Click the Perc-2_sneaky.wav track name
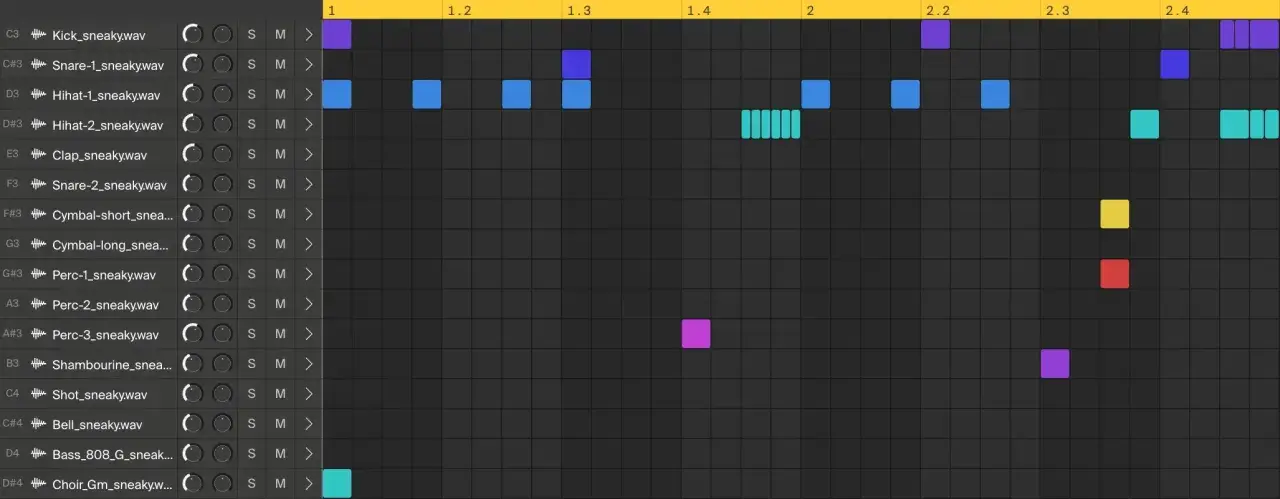 [104, 305]
